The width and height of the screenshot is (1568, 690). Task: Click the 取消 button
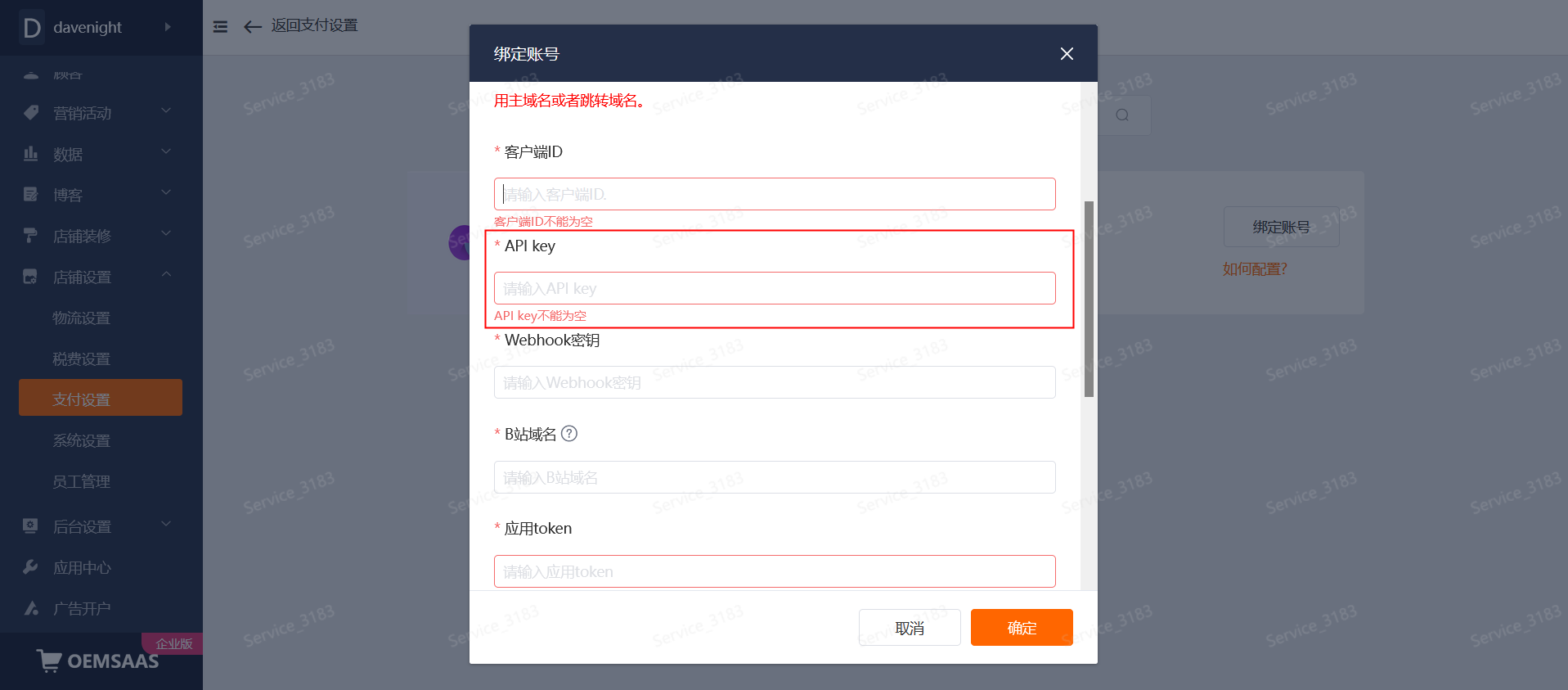pyautogui.click(x=910, y=628)
